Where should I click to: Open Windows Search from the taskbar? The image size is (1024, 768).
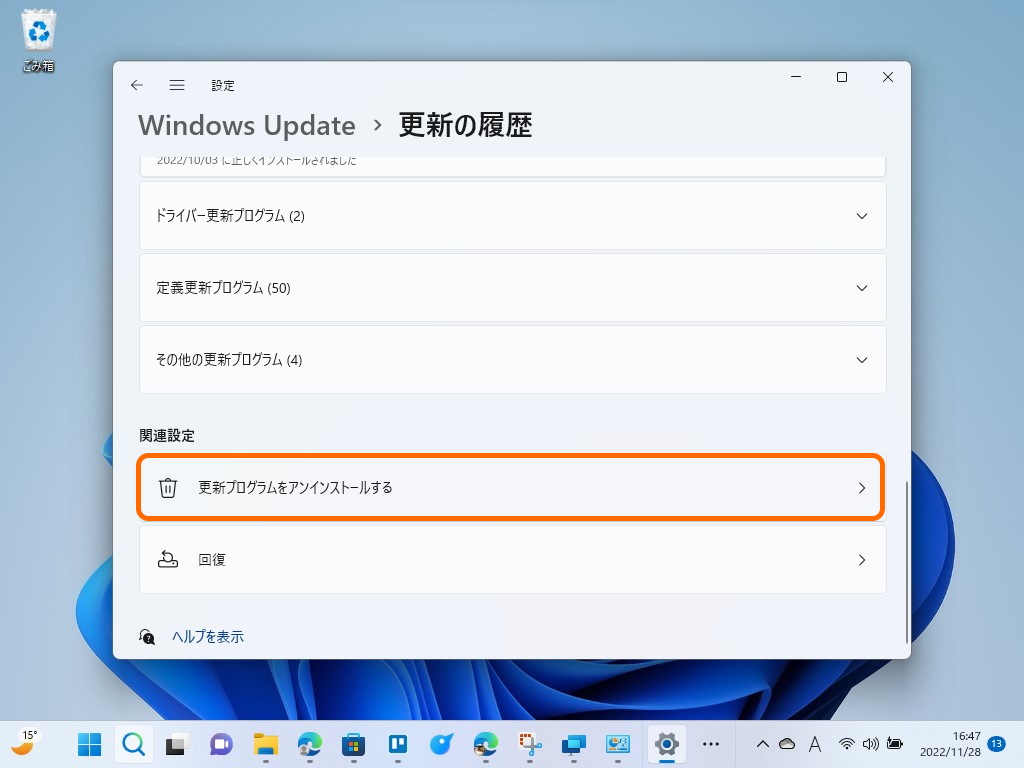[134, 744]
